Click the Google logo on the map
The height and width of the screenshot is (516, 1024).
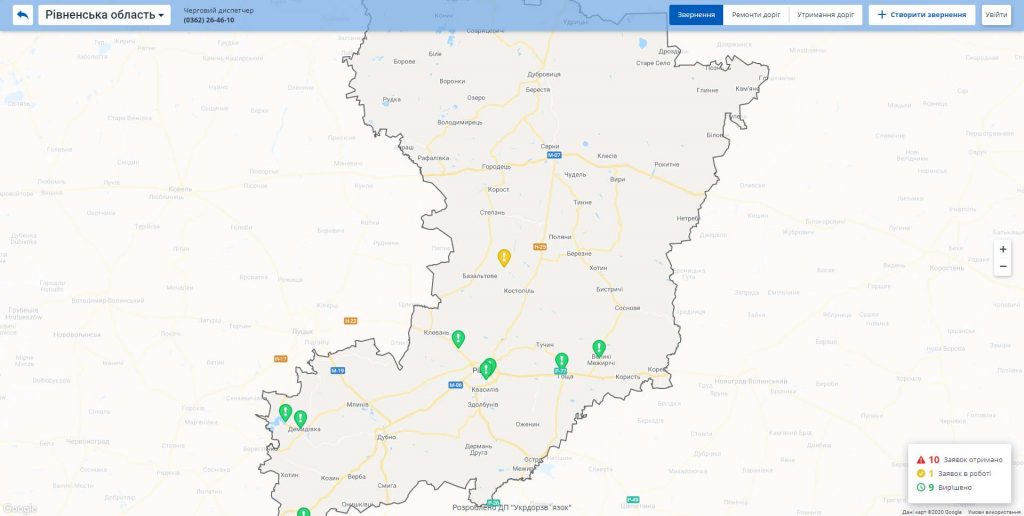(20, 508)
